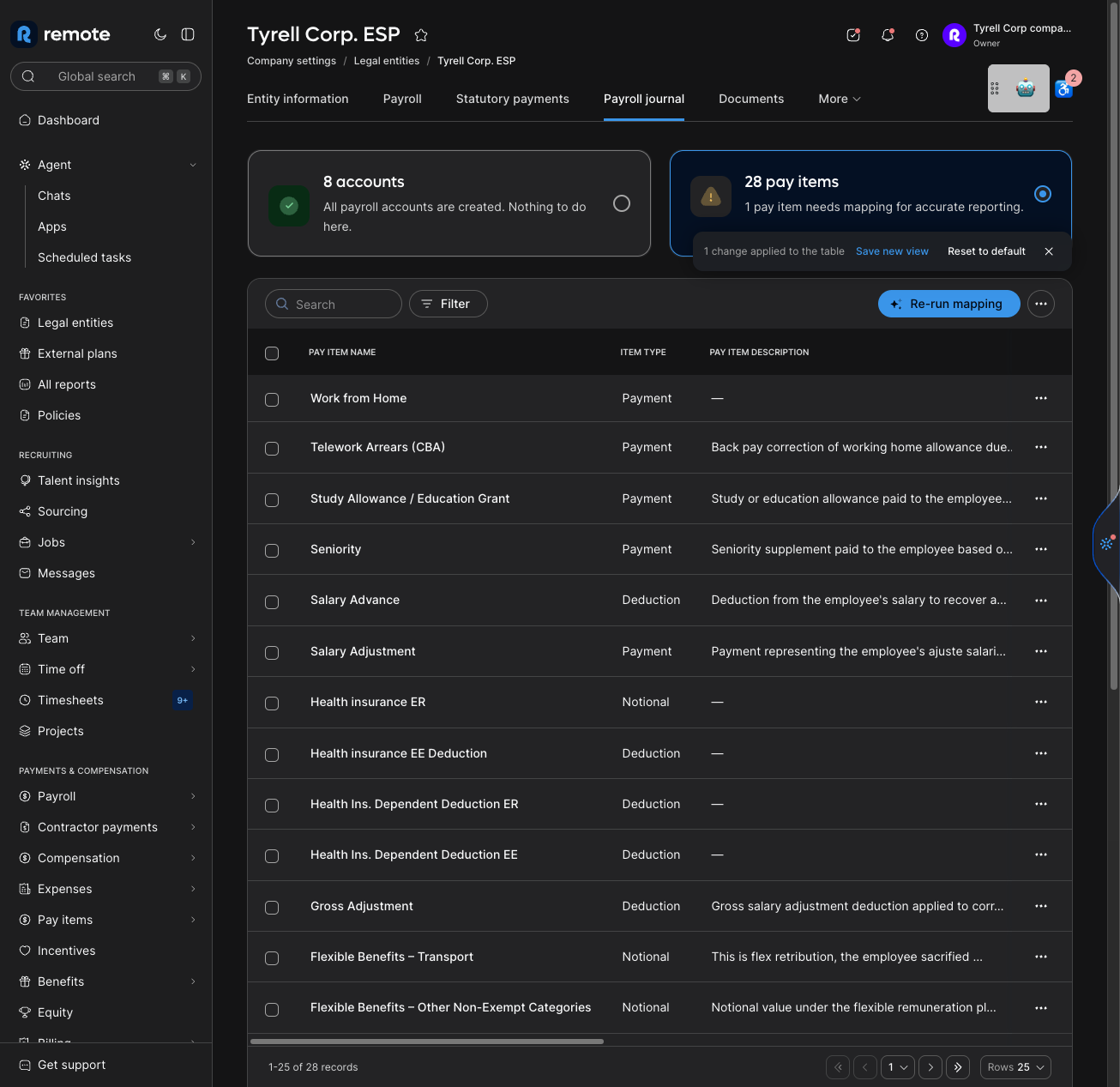Screen dimensions: 1120x1087
Task: Select all pay items header checkbox
Action: 272,353
